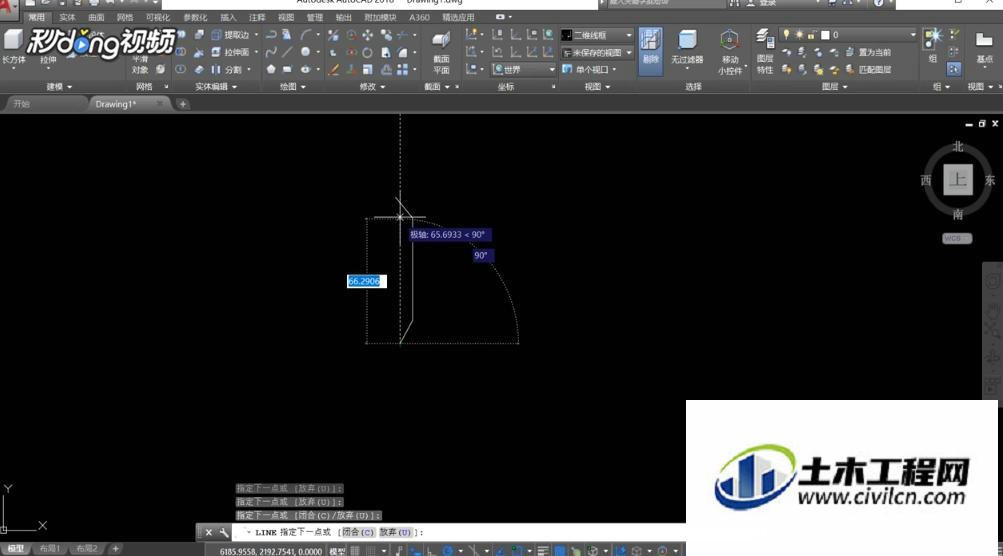Select the Polygon draw tool
Viewport: 1003px width, 556px height.
[271, 69]
